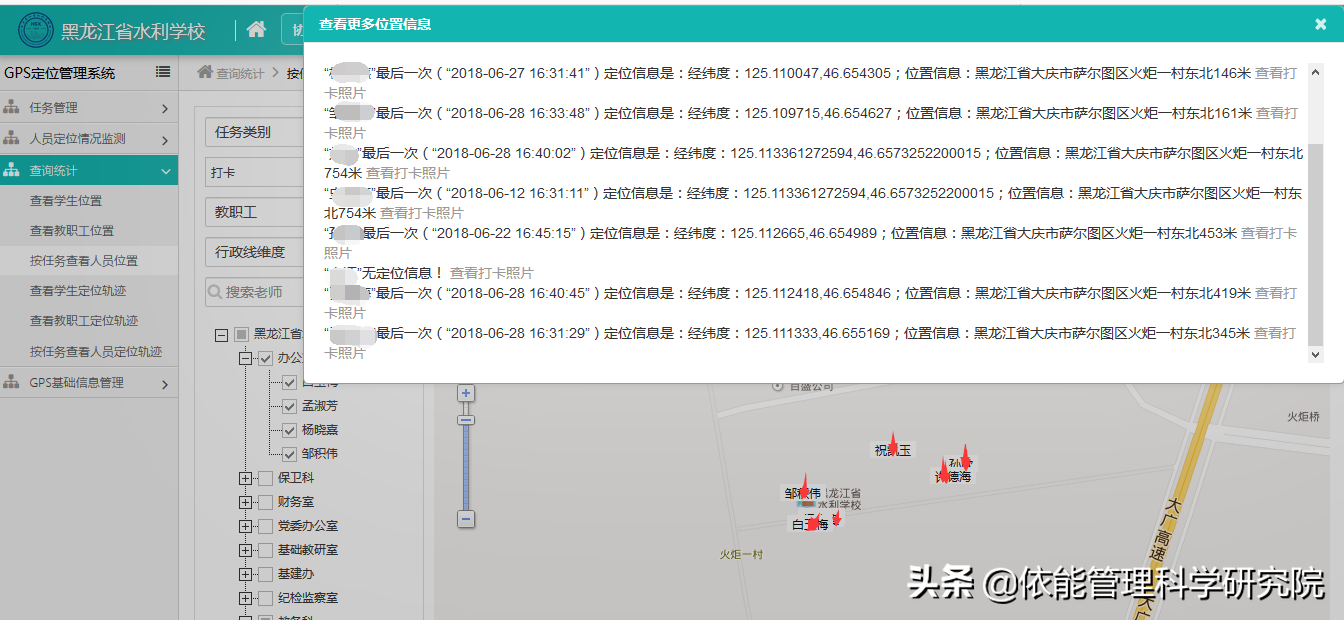Click the school logo emblem

click(x=36, y=31)
